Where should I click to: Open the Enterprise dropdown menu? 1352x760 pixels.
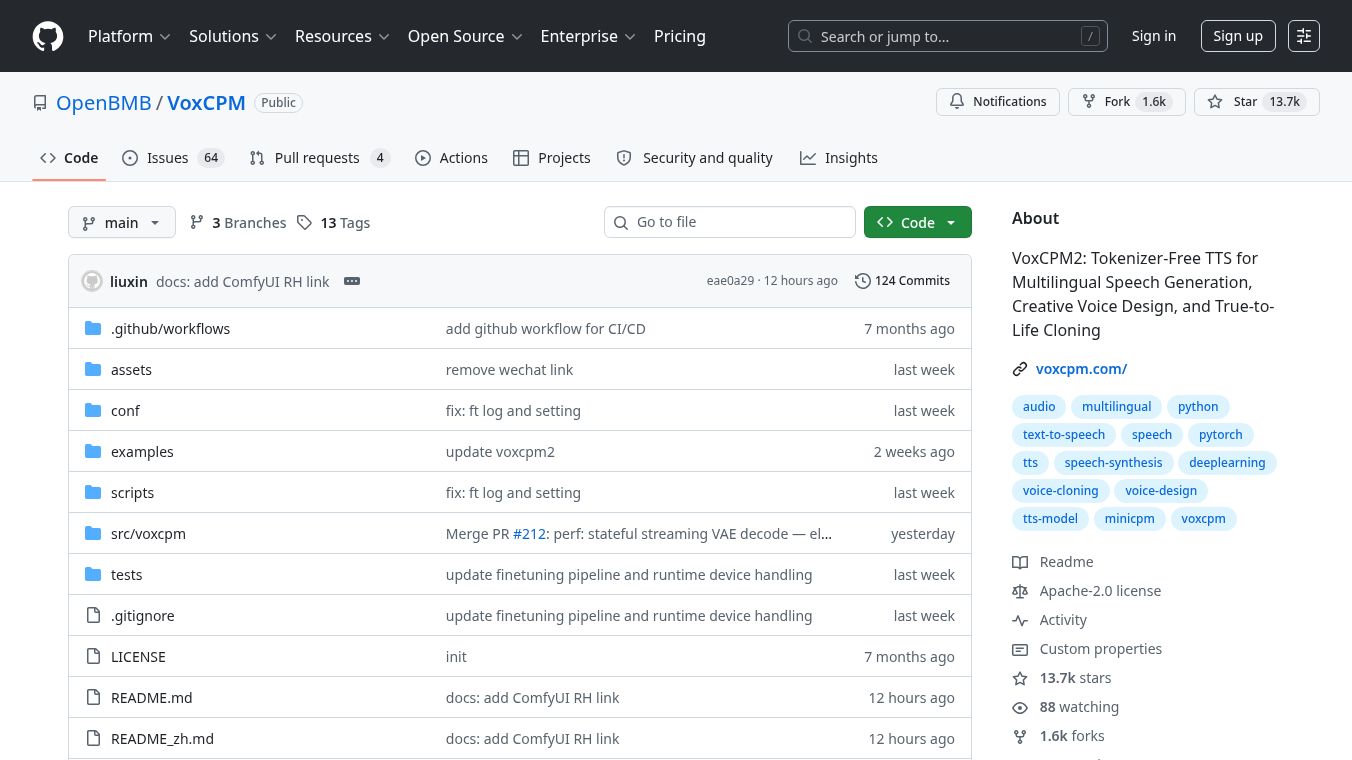tap(588, 36)
